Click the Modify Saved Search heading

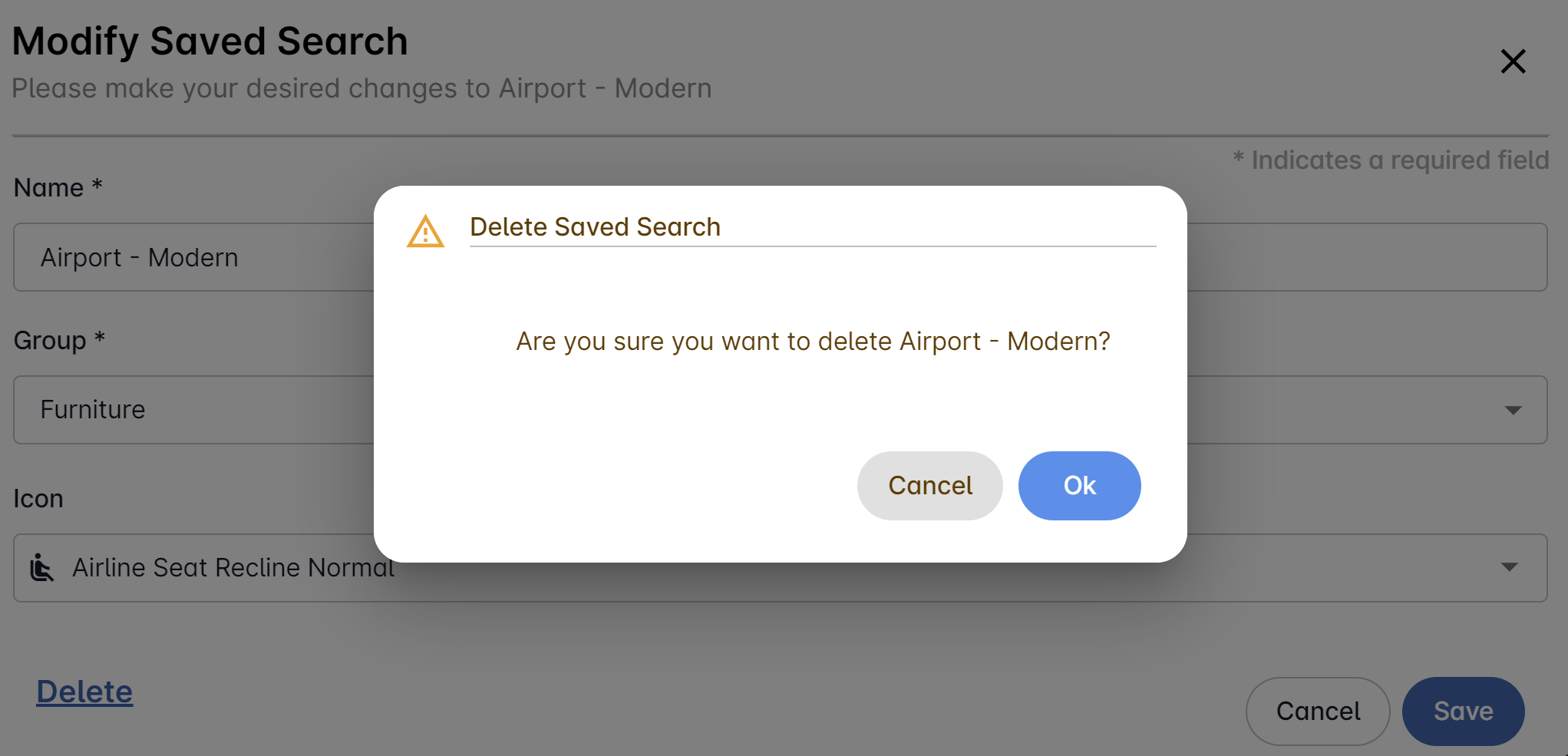tap(210, 41)
